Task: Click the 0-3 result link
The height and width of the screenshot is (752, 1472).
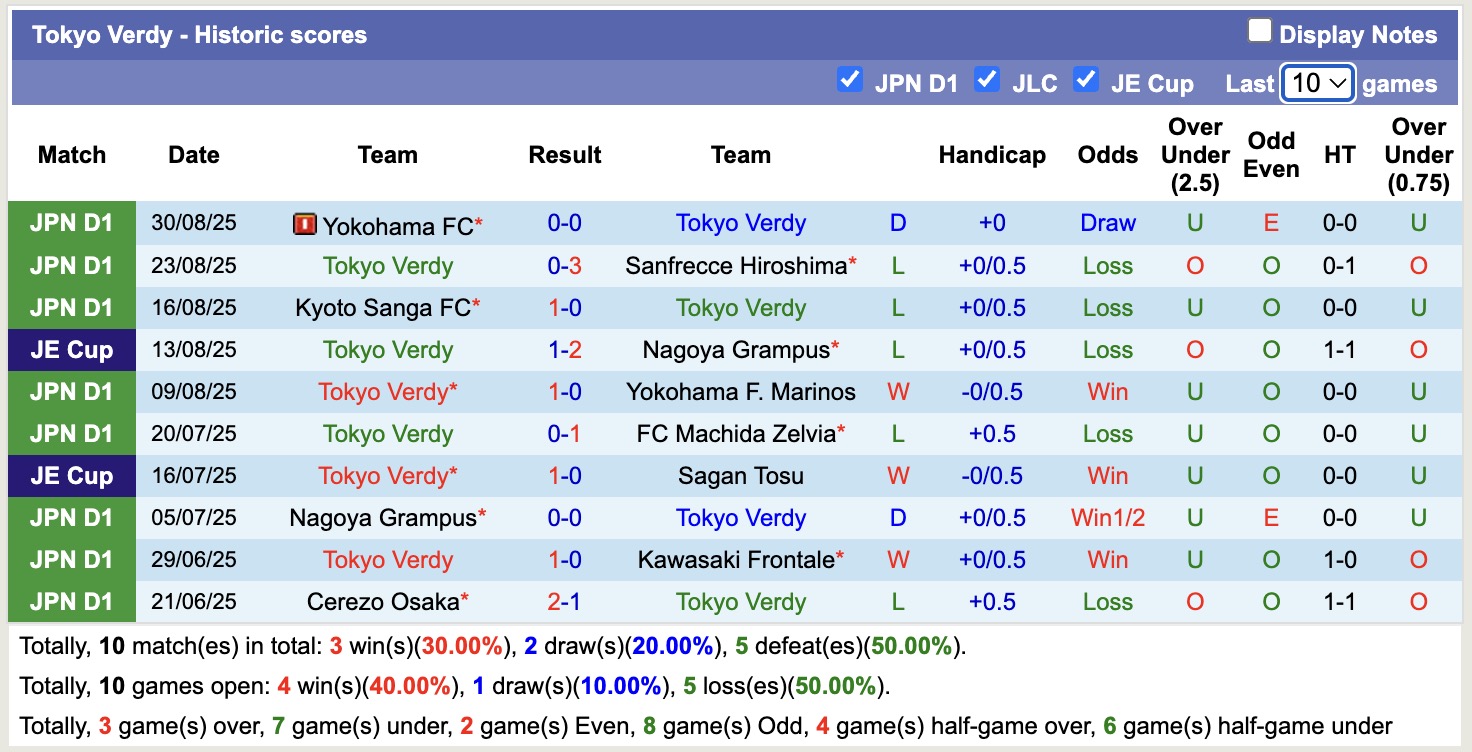Action: [565, 265]
